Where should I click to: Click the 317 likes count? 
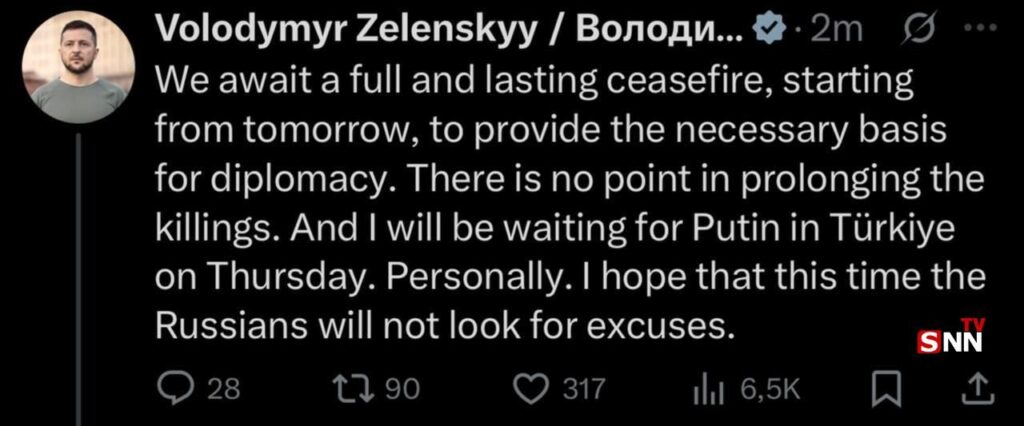583,390
